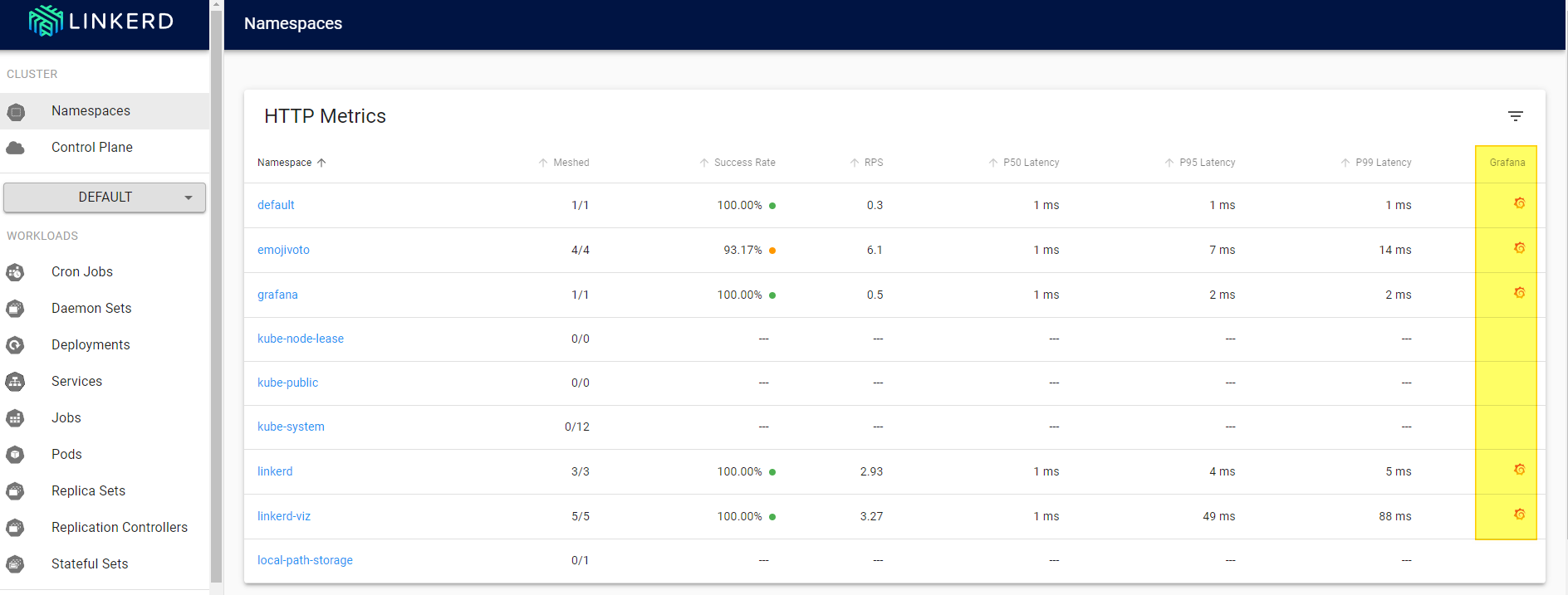The image size is (1568, 595).
Task: Open Pods workloads page
Action: click(x=105, y=455)
